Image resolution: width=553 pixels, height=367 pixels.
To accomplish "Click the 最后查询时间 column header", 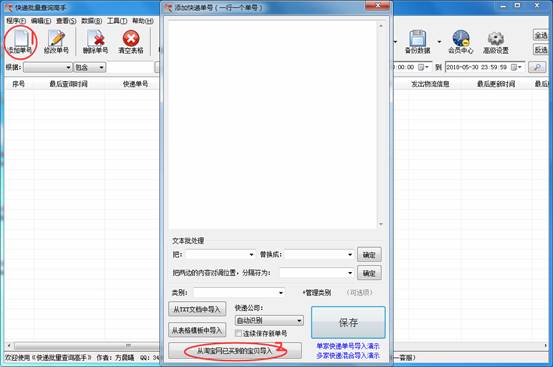I will click(x=68, y=84).
